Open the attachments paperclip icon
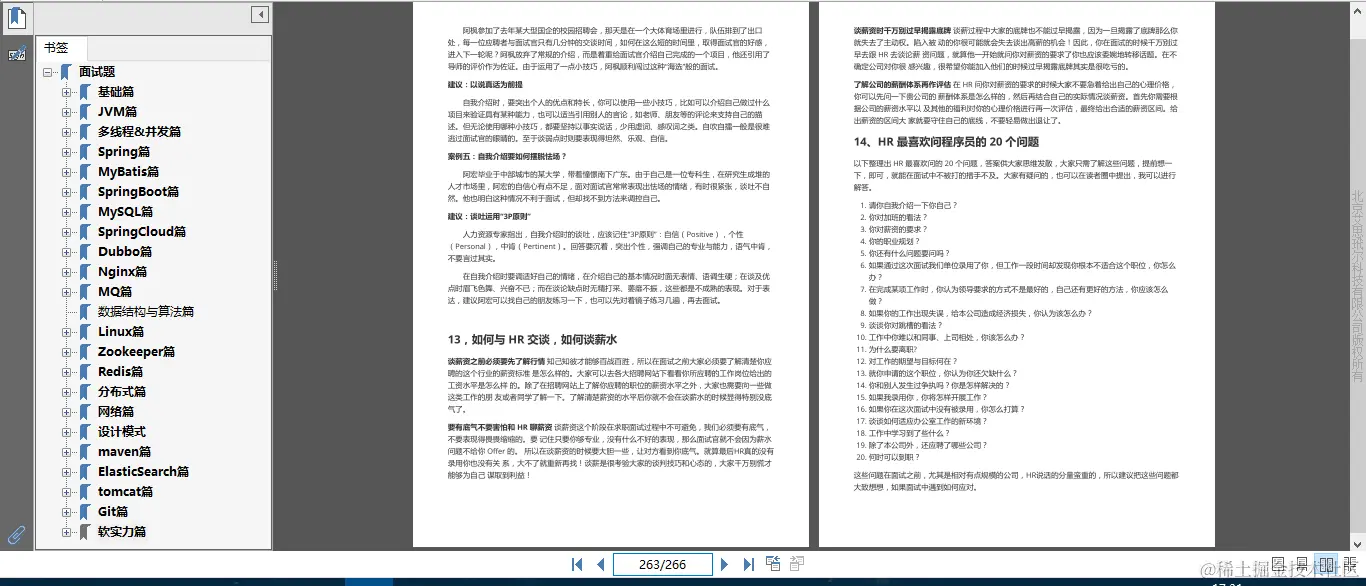This screenshot has height=586, width=1366. pyautogui.click(x=17, y=535)
